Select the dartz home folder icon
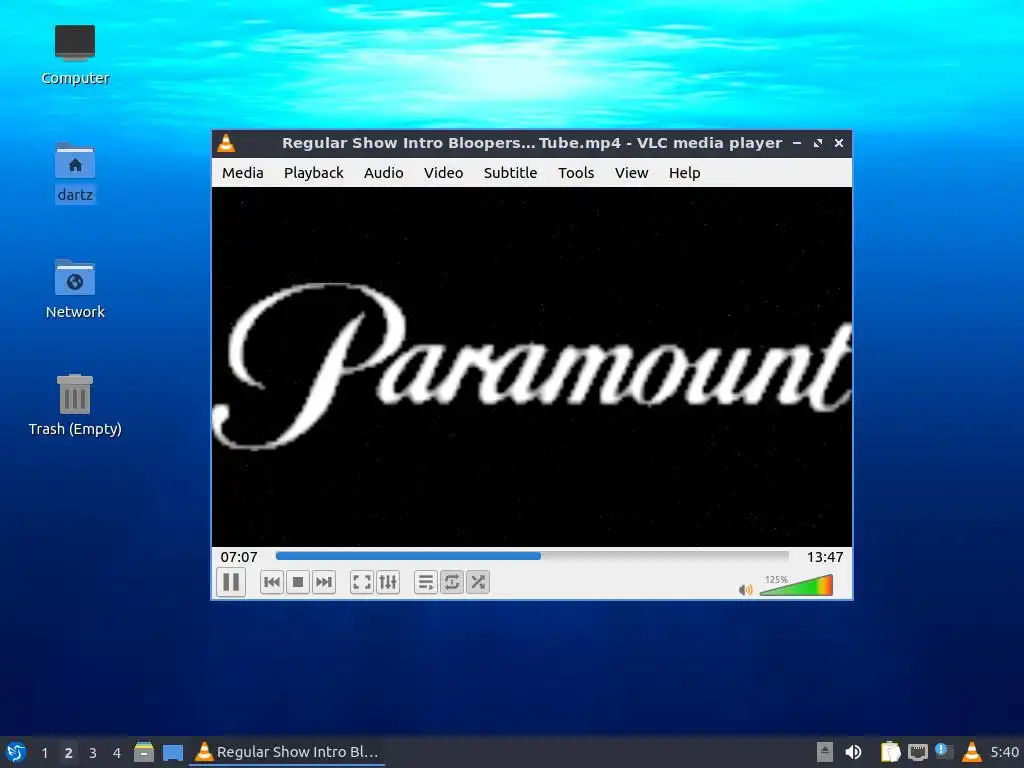1024x768 pixels. click(x=75, y=173)
